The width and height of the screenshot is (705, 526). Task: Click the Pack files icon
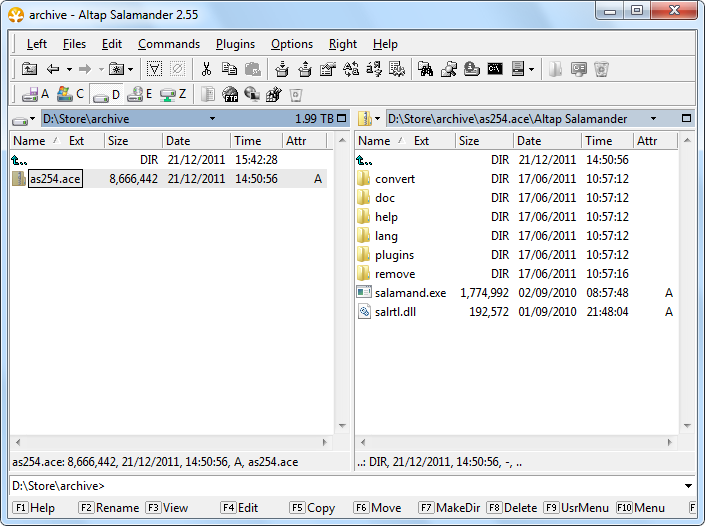click(281, 69)
